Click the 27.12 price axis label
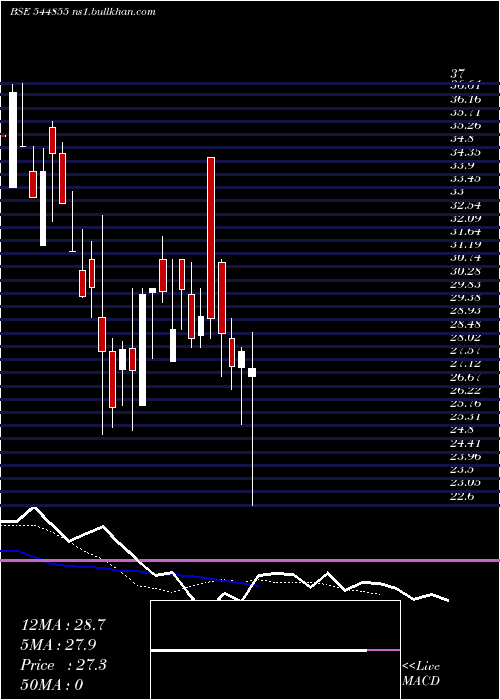The width and height of the screenshot is (500, 700). click(465, 363)
